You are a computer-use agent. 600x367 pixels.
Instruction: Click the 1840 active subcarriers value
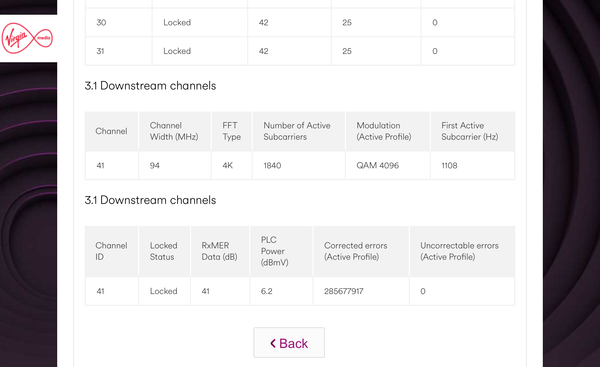click(272, 165)
